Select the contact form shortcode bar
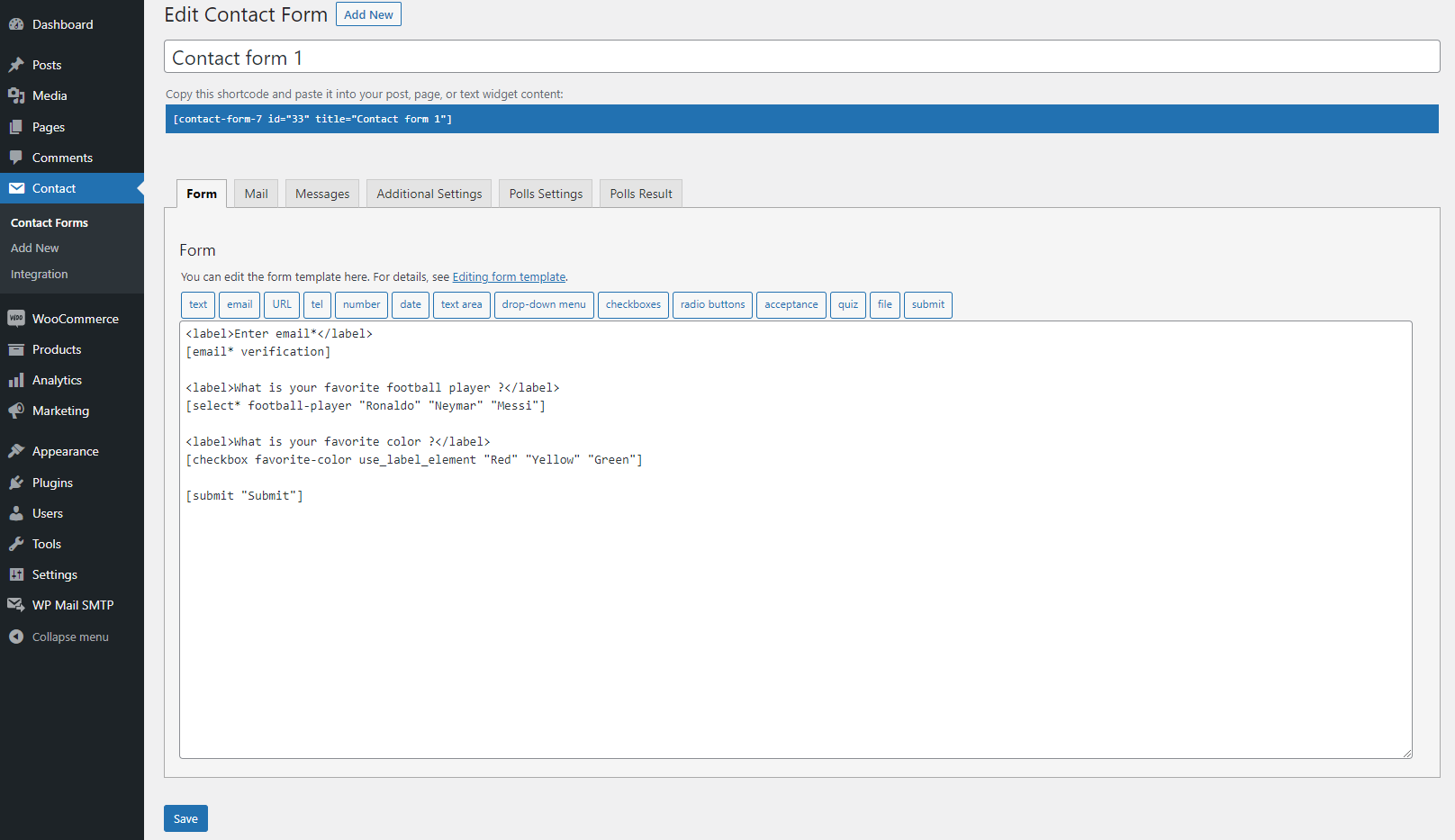The width and height of the screenshot is (1455, 840). [x=801, y=119]
